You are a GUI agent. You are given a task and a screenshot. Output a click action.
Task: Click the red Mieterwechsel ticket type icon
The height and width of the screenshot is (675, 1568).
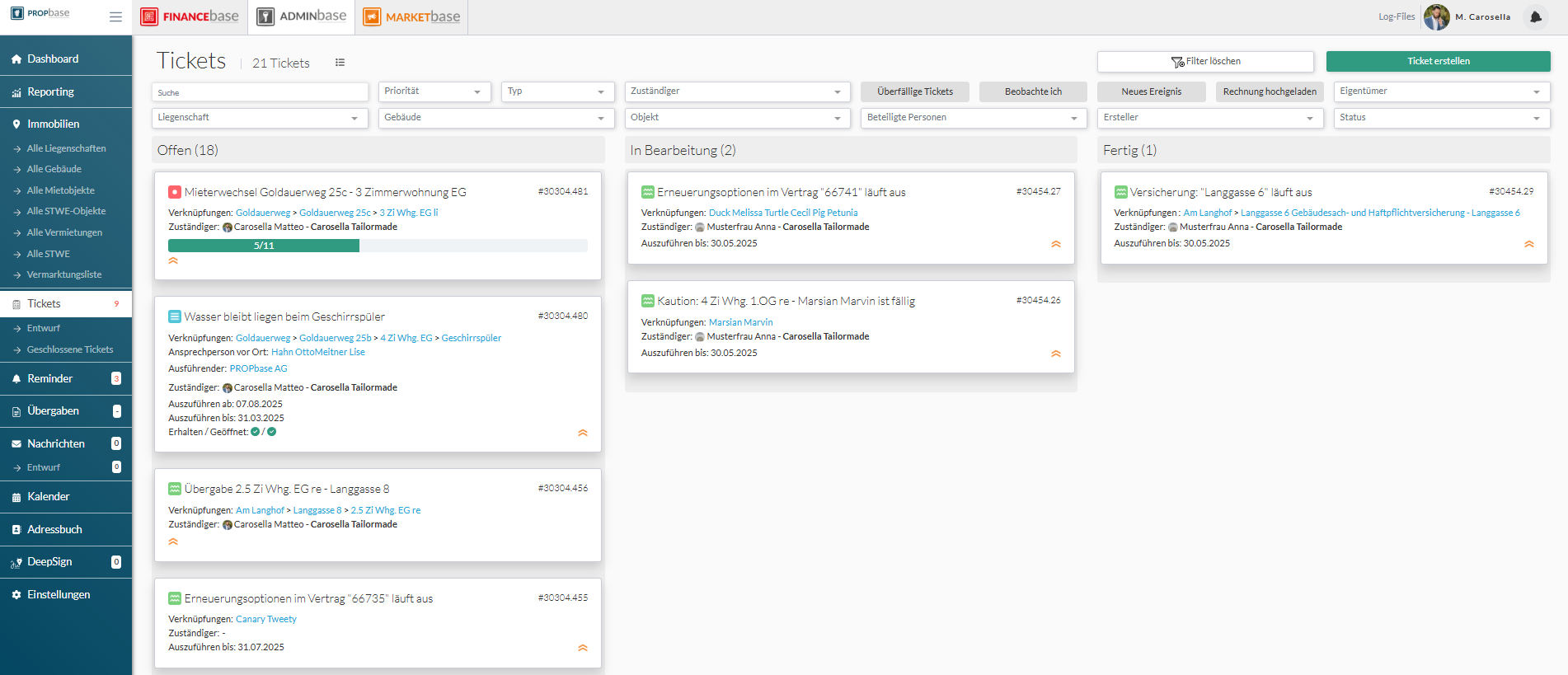coord(175,192)
